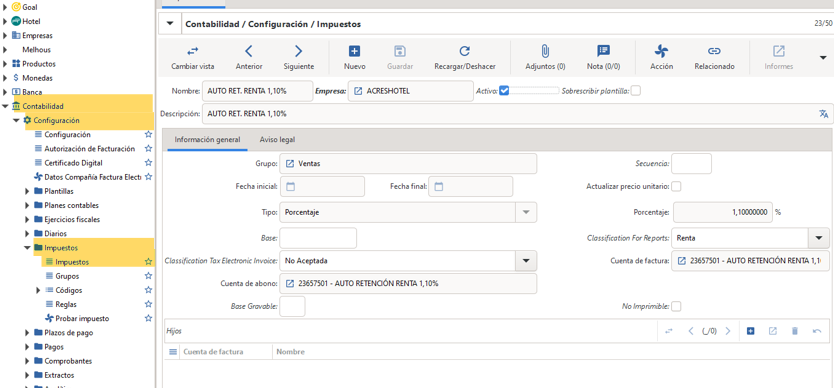Open the tab menu arrow beside Contabilidad title
834x388 pixels.
pos(170,23)
